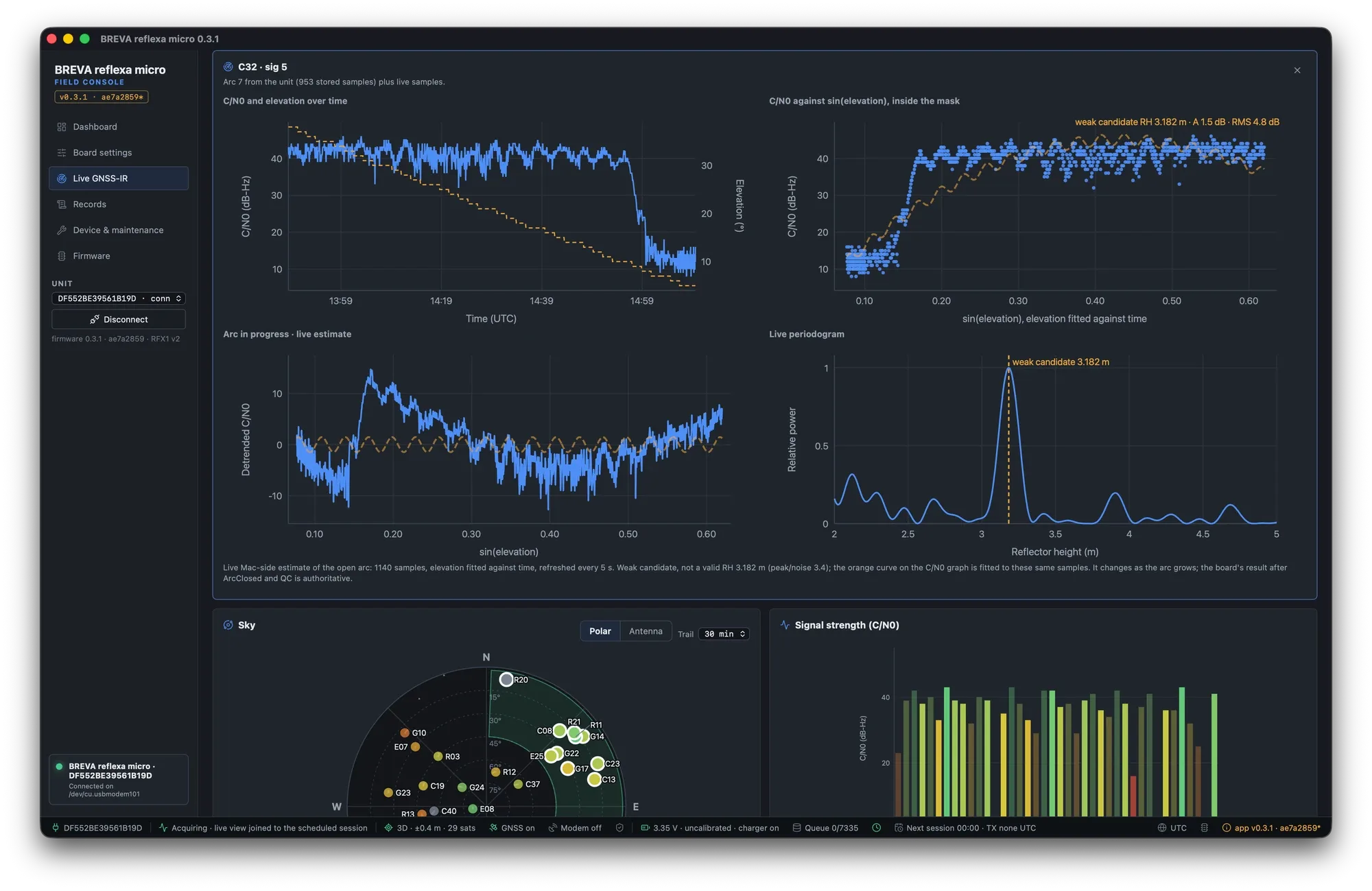1372x891 pixels.
Task: Click "Queue 0/7335" in the status bar
Action: pos(825,828)
